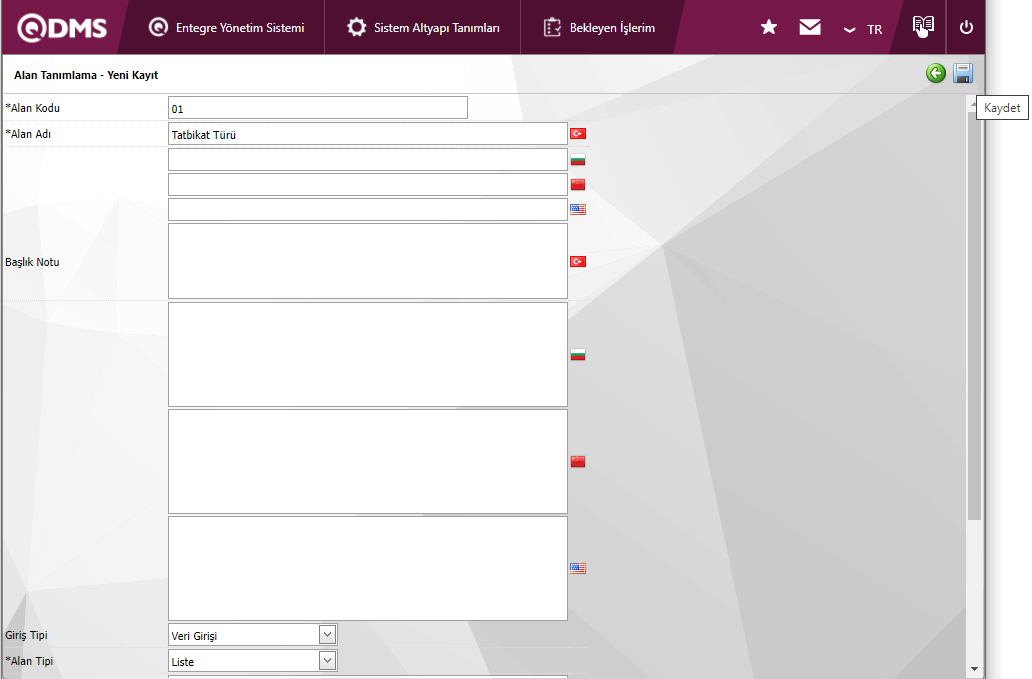Open messages via the envelope icon
This screenshot has height=679, width=1032.
point(809,28)
